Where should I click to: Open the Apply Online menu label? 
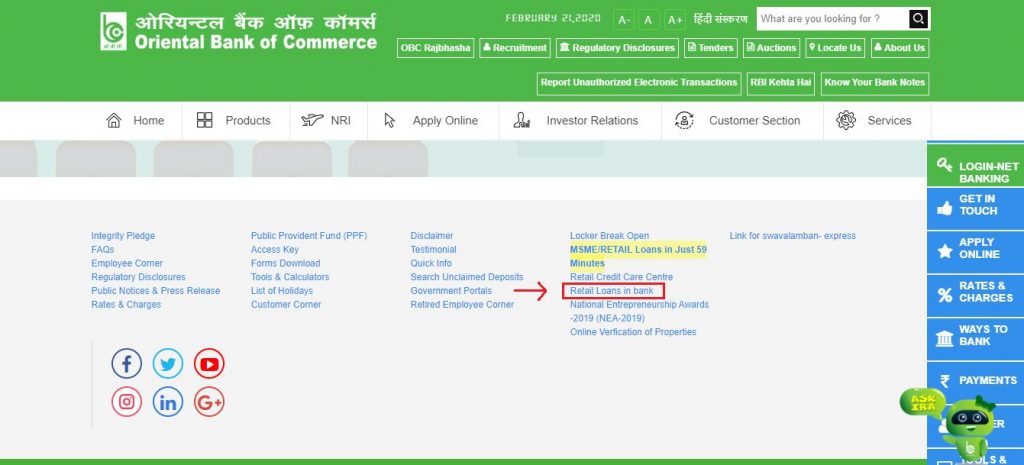coord(445,121)
